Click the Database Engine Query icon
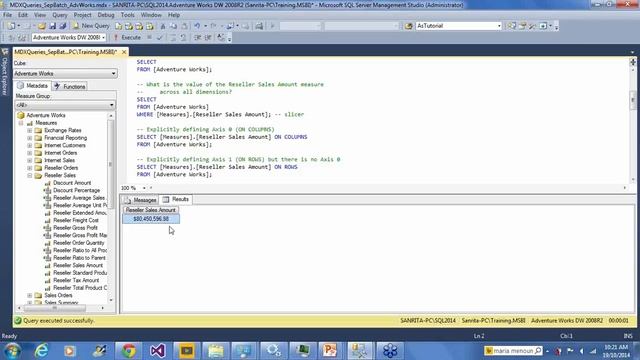 point(118,26)
